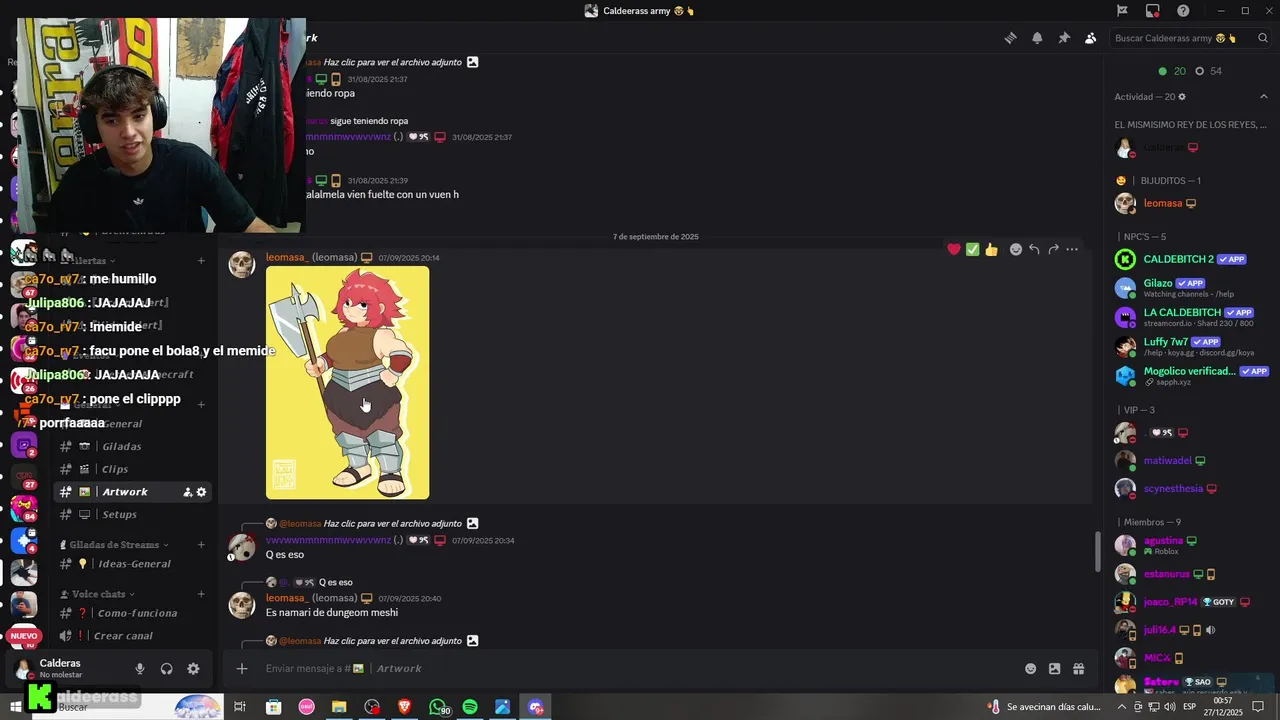The height and width of the screenshot is (720, 1280).
Task: Click the plus attach button in message bar
Action: coord(241,668)
